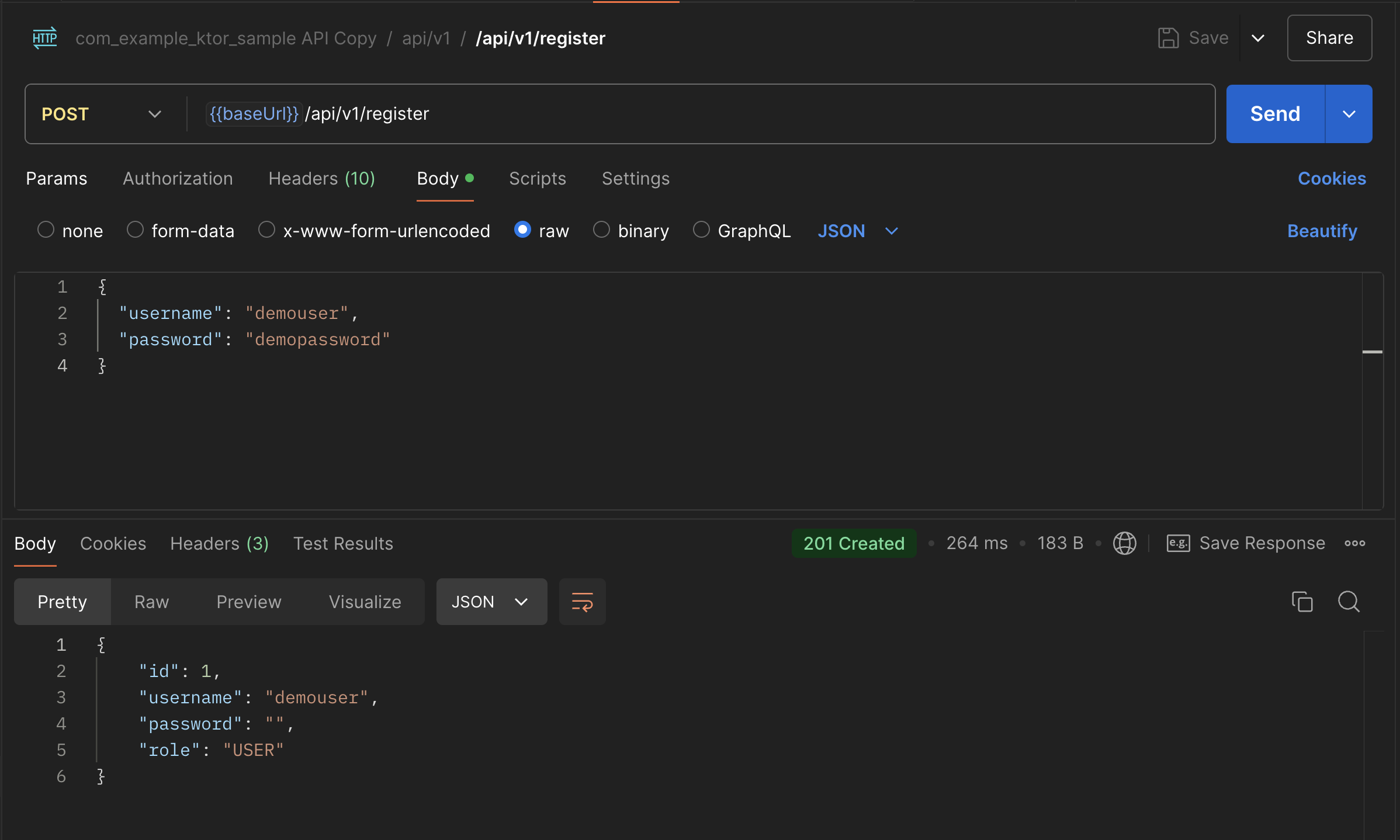This screenshot has width=1400, height=840.
Task: Click the request body editor scrollbar marker
Action: [1372, 352]
